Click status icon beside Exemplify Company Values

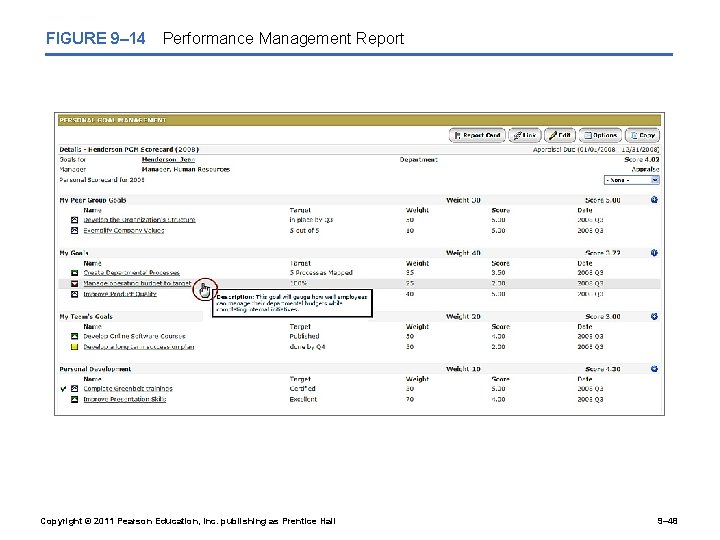coord(74,231)
